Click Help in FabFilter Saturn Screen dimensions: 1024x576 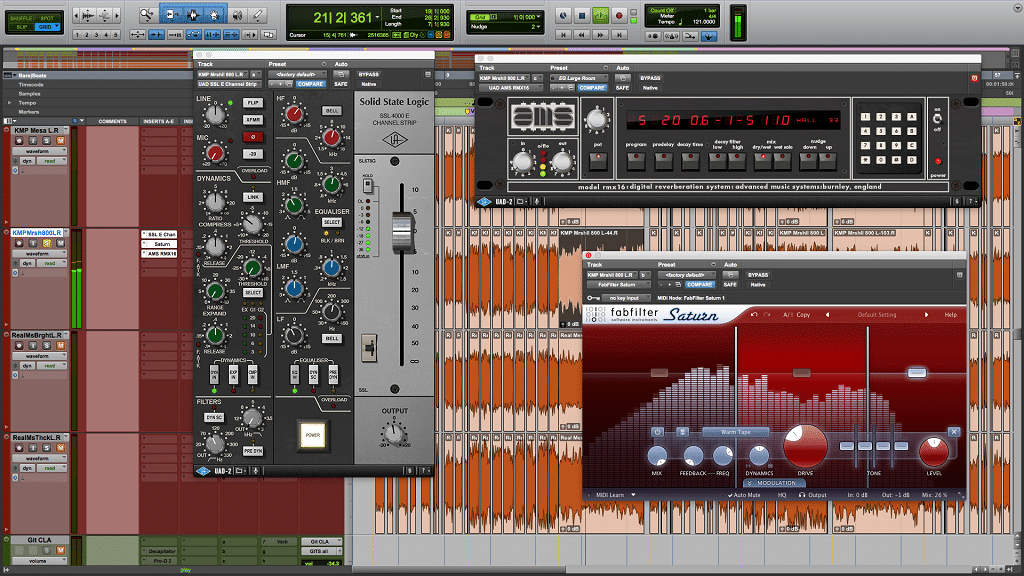click(x=950, y=315)
